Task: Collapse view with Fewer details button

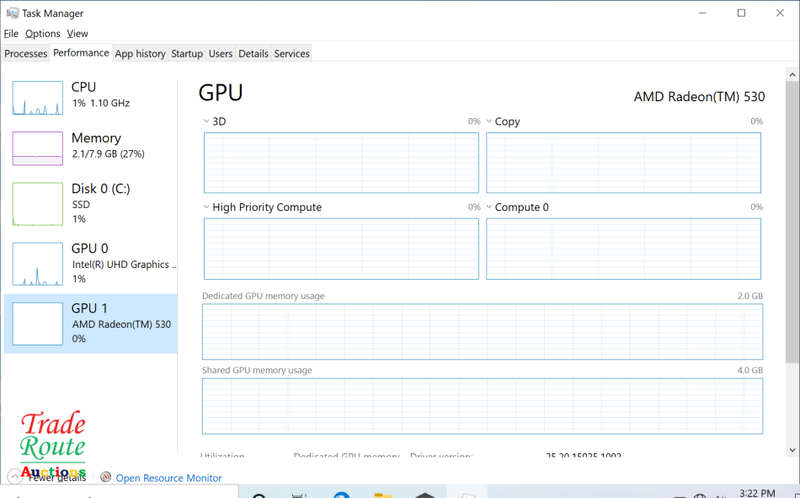Action: click(49, 477)
